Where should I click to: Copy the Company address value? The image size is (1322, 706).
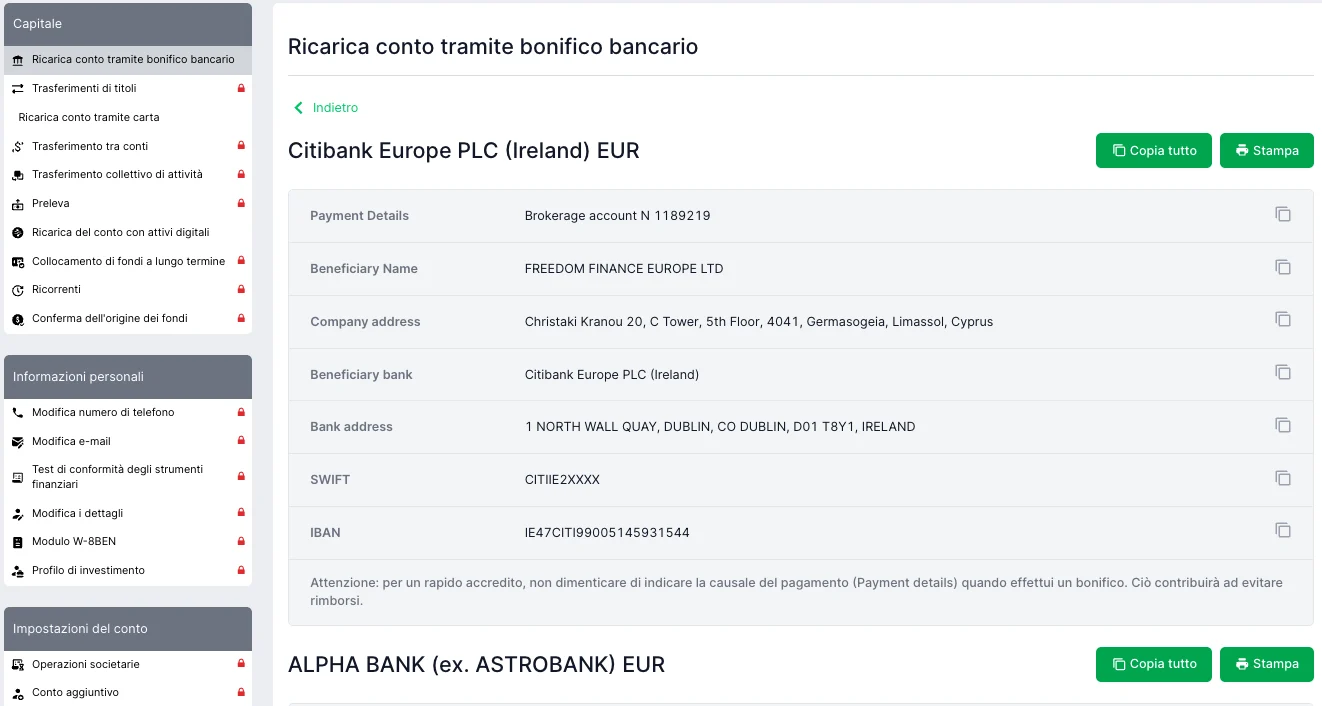point(1283,320)
